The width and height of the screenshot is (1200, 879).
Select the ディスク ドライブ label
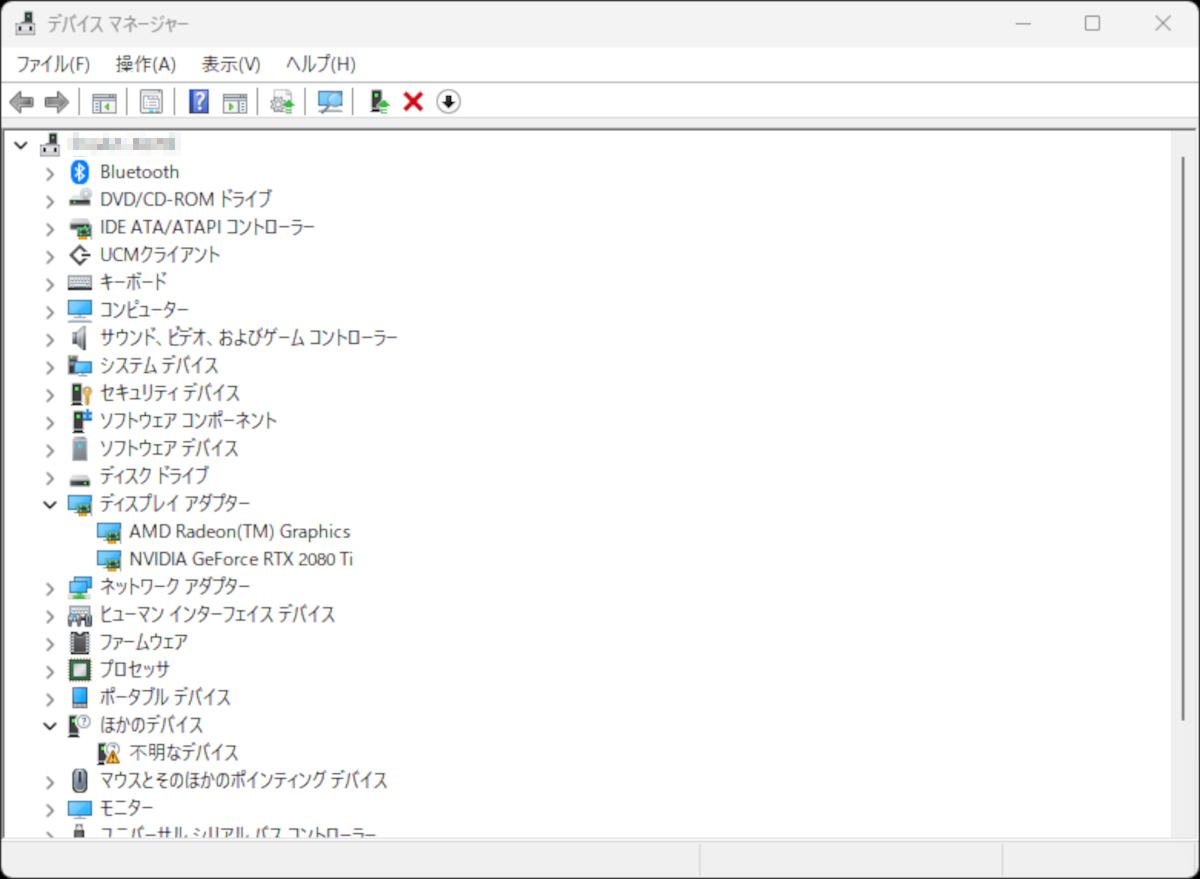click(x=154, y=476)
